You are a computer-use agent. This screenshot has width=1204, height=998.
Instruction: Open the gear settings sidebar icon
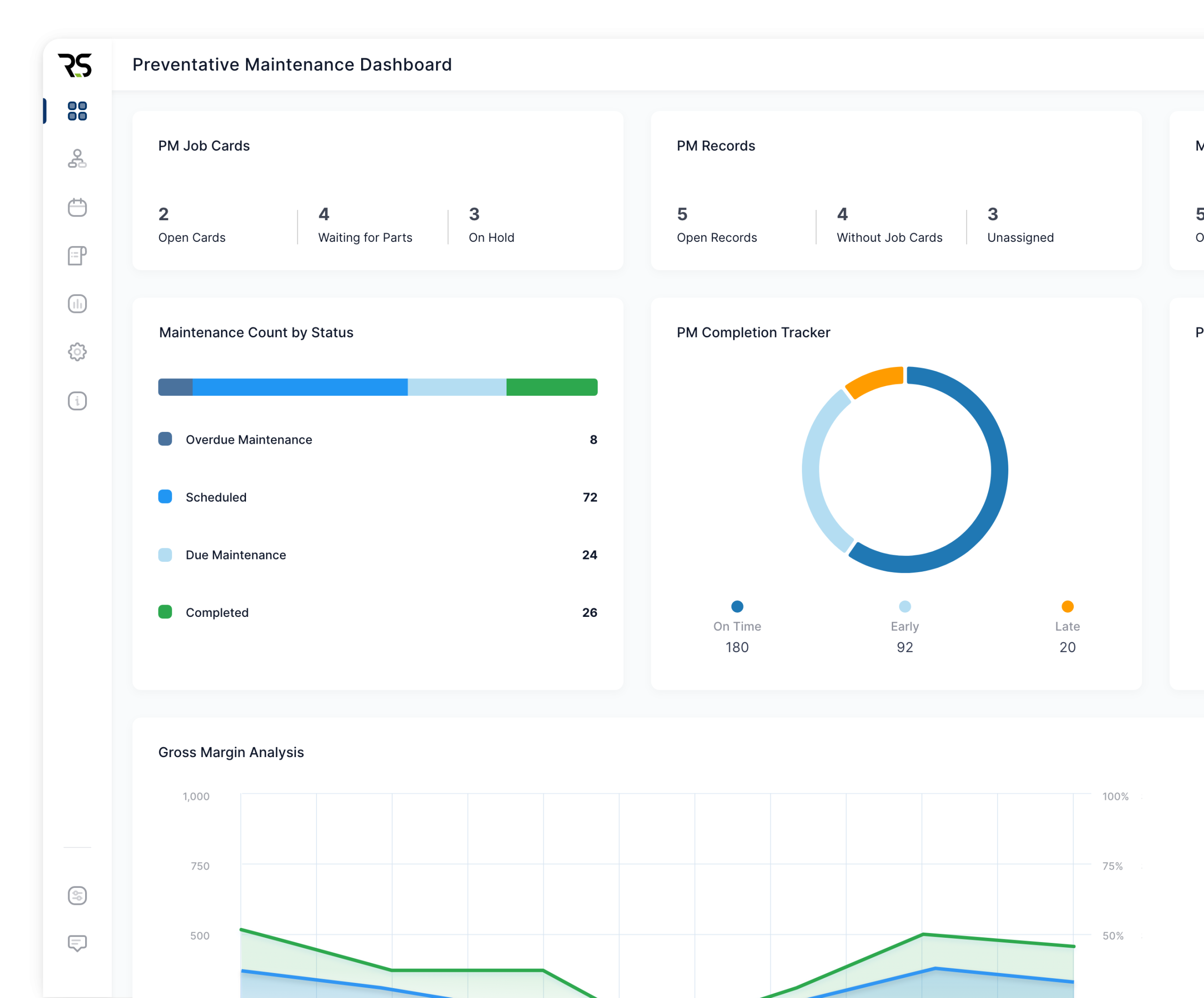point(78,351)
